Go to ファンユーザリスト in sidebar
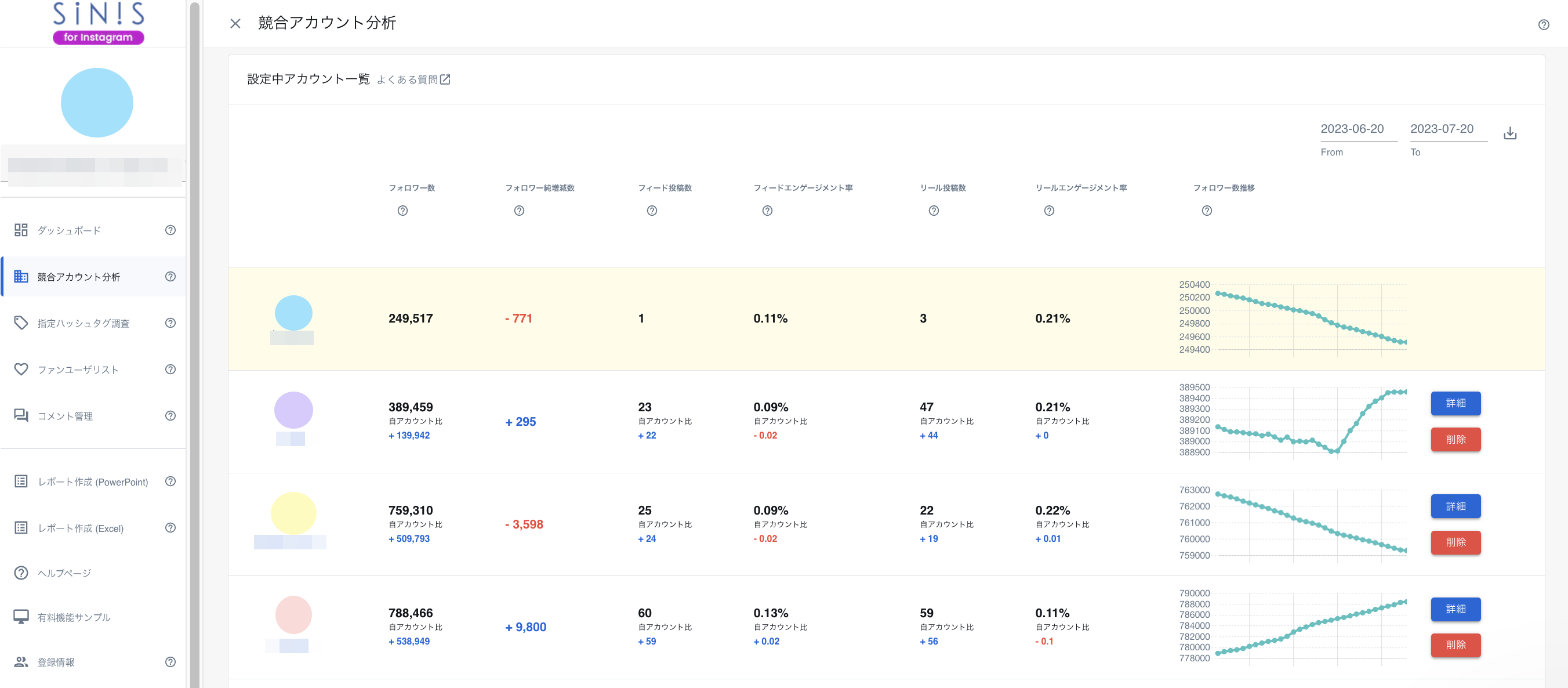This screenshot has height=688, width=1568. click(78, 370)
